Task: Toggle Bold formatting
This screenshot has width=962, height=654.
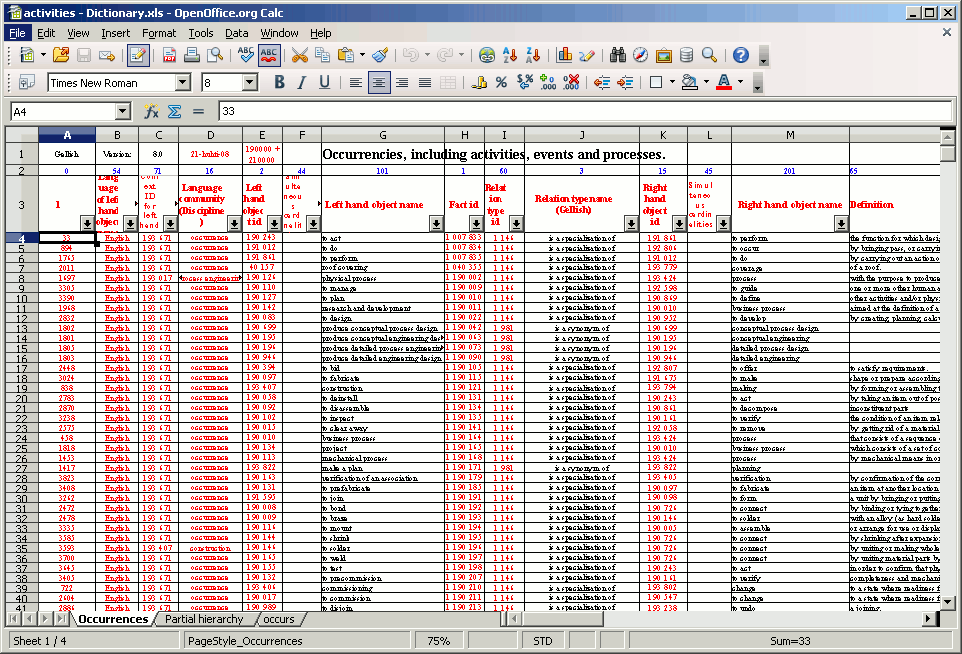Action: pos(279,83)
